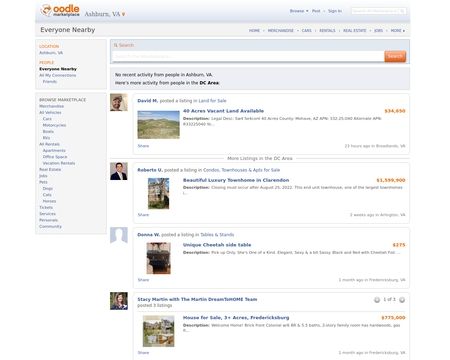Browse the Vacation Rentals subcategory

click(59, 163)
